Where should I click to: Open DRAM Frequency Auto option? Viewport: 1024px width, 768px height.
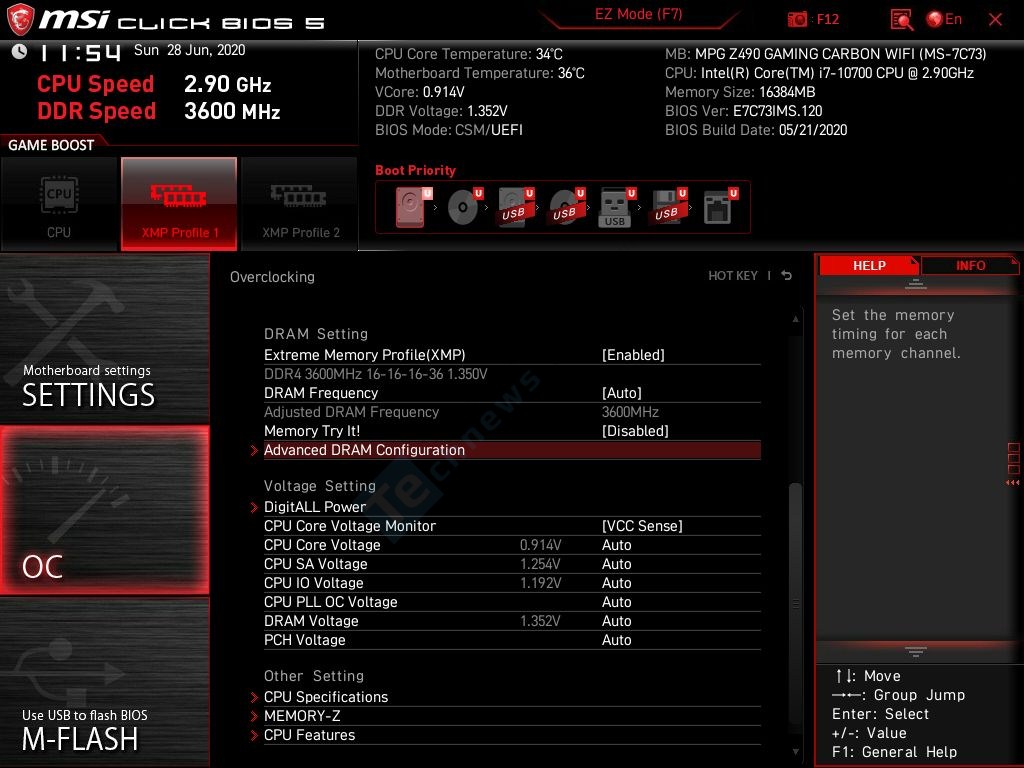tap(622, 392)
